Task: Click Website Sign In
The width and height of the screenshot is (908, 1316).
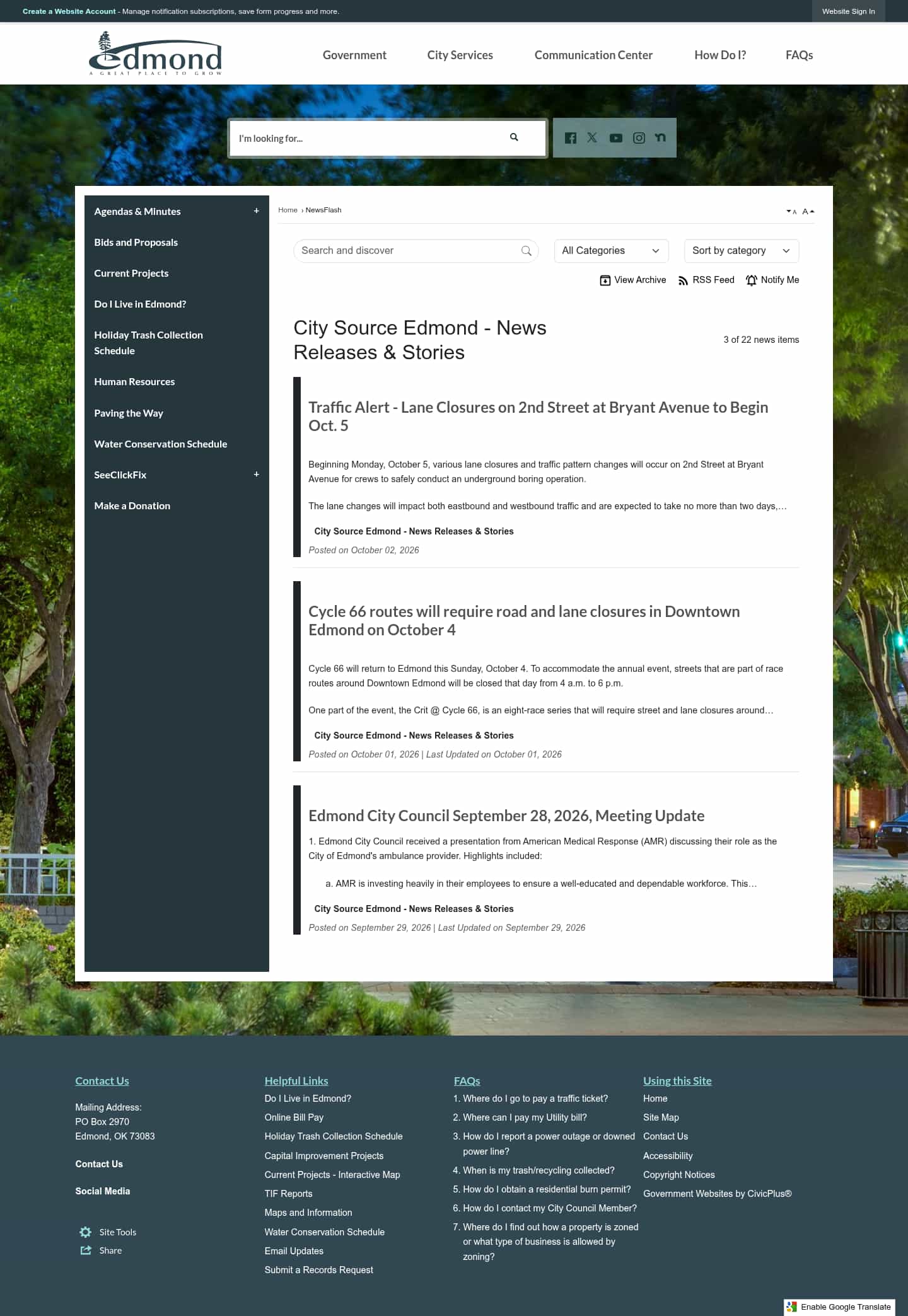Action: (x=848, y=11)
